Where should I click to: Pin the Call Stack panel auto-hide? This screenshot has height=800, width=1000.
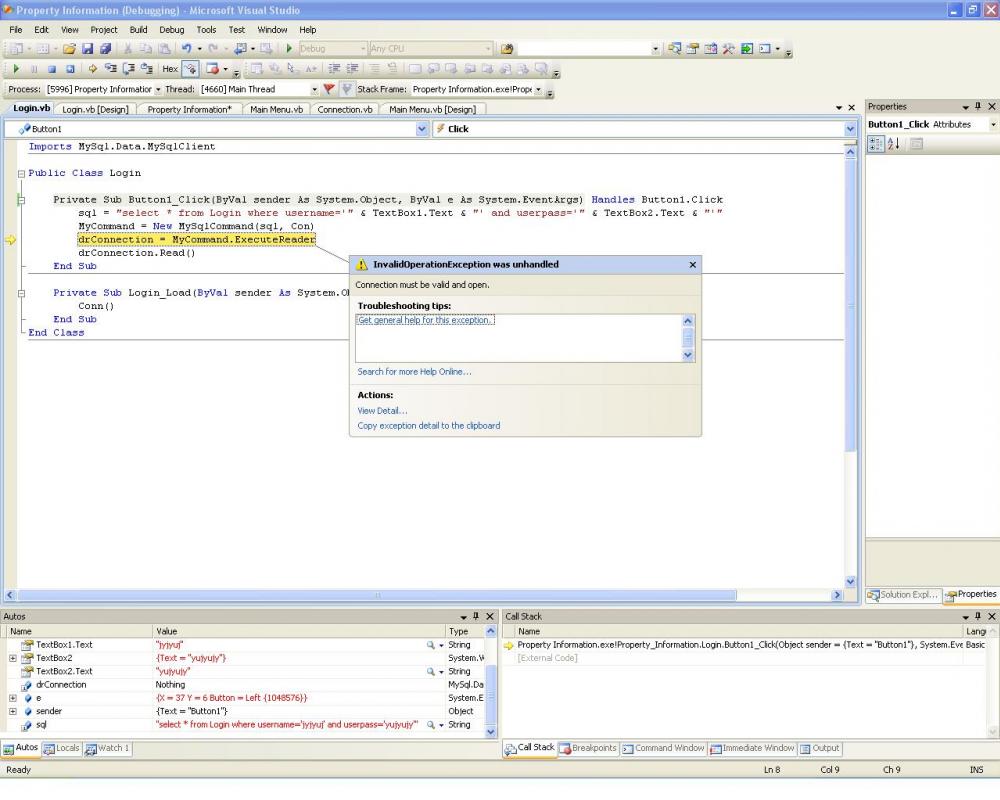tap(978, 616)
